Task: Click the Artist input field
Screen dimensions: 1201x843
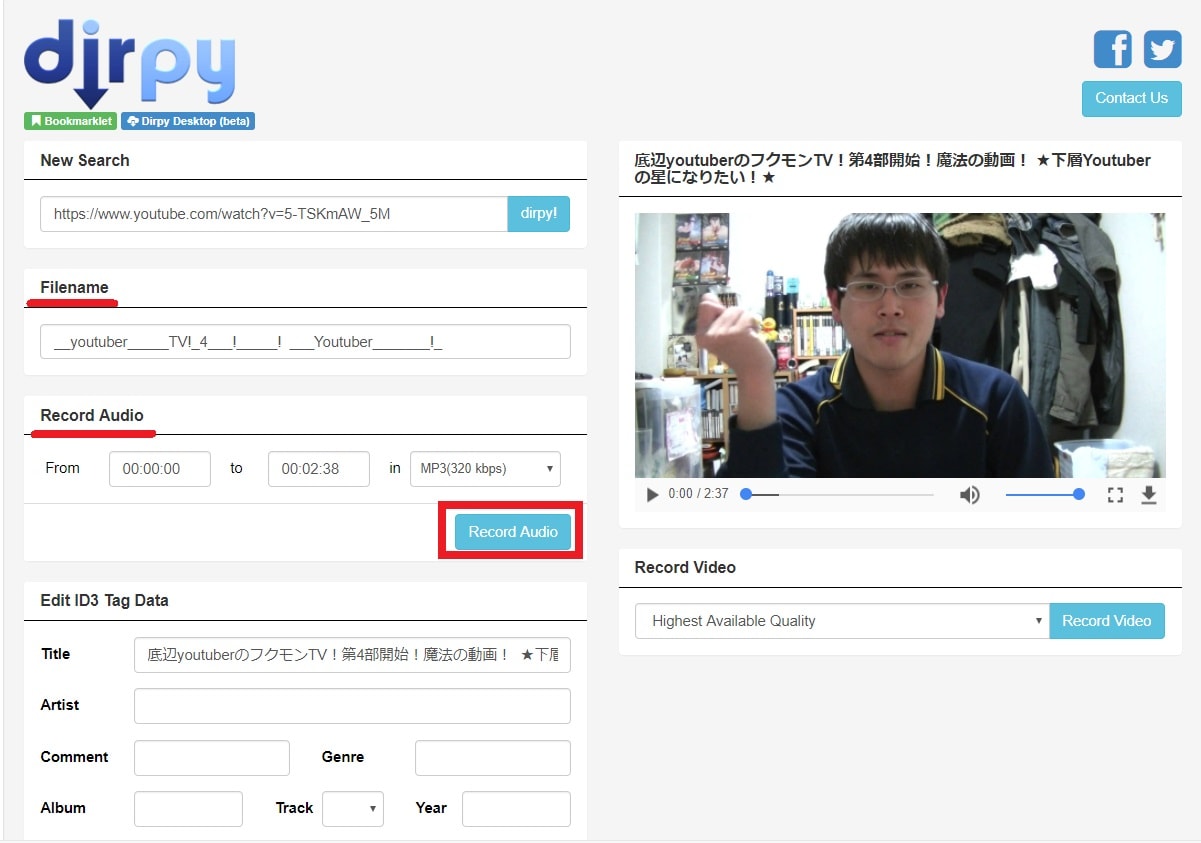Action: pos(352,706)
